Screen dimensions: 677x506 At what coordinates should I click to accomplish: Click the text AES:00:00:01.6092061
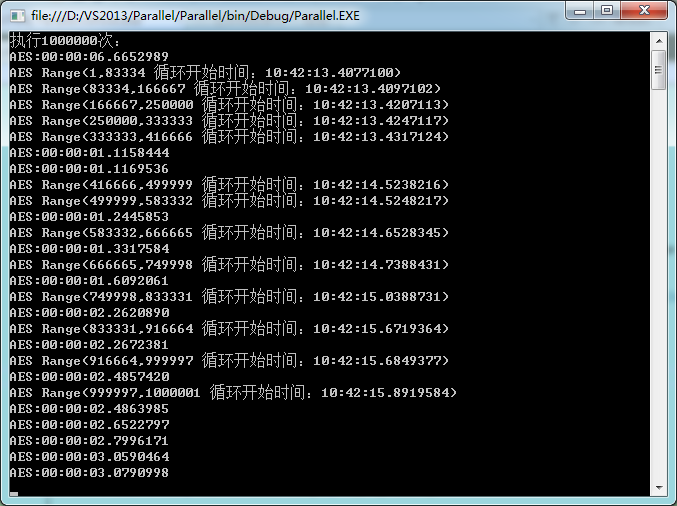89,281
